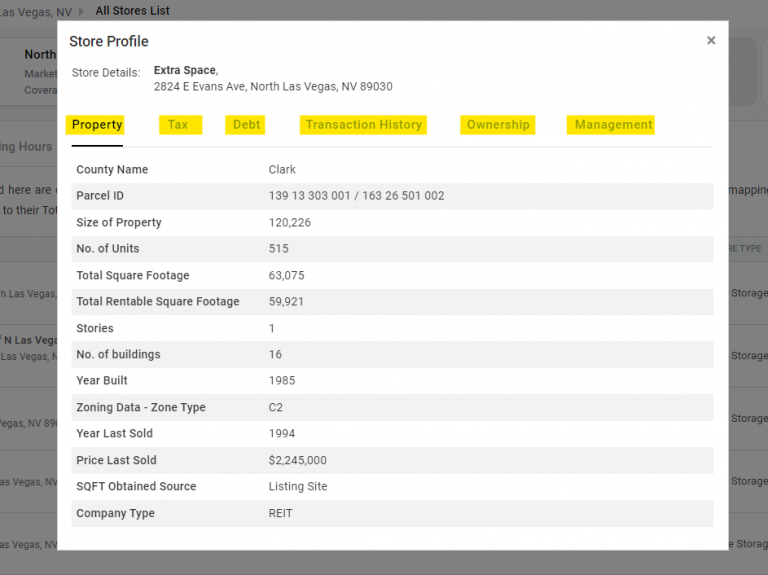This screenshot has width=768, height=575.
Task: Click the All Stores List breadcrumb
Action: coord(132,10)
